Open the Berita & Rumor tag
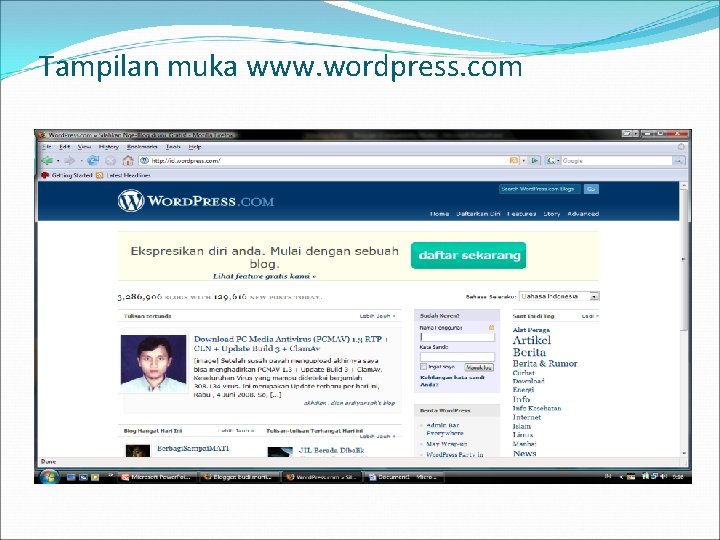This screenshot has height=540, width=720. (545, 363)
